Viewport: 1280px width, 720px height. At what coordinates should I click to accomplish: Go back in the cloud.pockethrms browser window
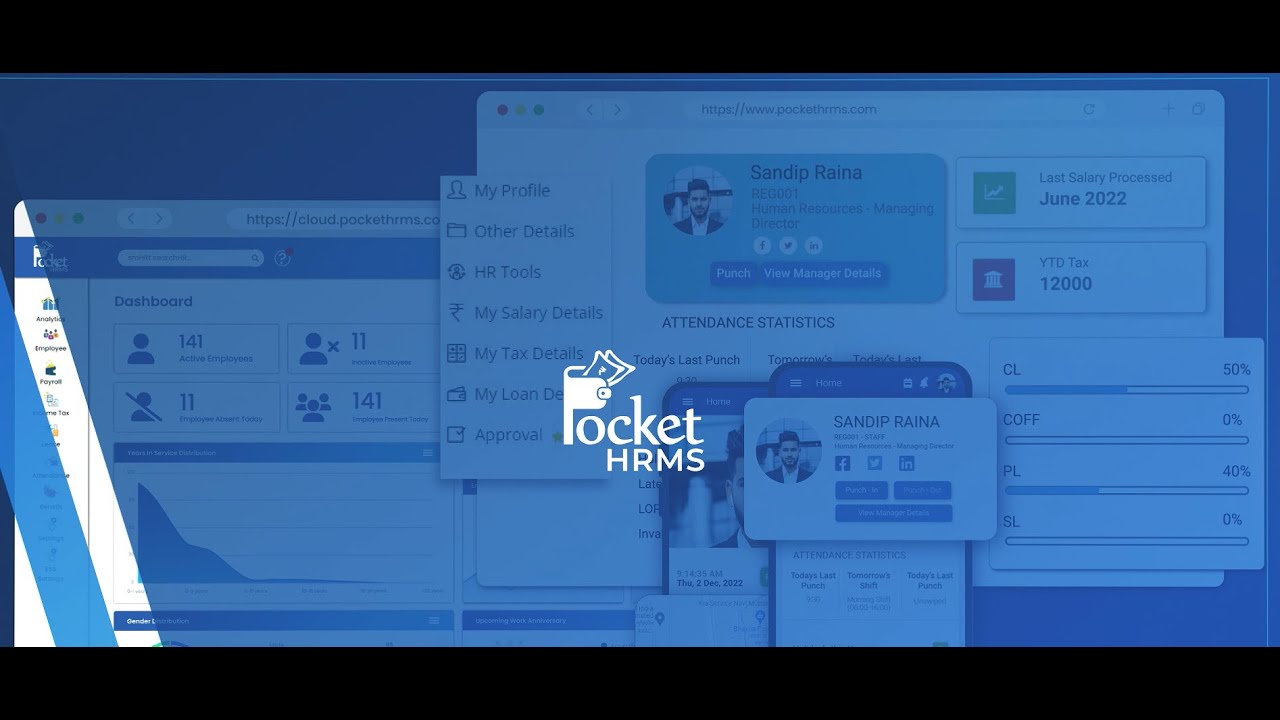tap(131, 219)
